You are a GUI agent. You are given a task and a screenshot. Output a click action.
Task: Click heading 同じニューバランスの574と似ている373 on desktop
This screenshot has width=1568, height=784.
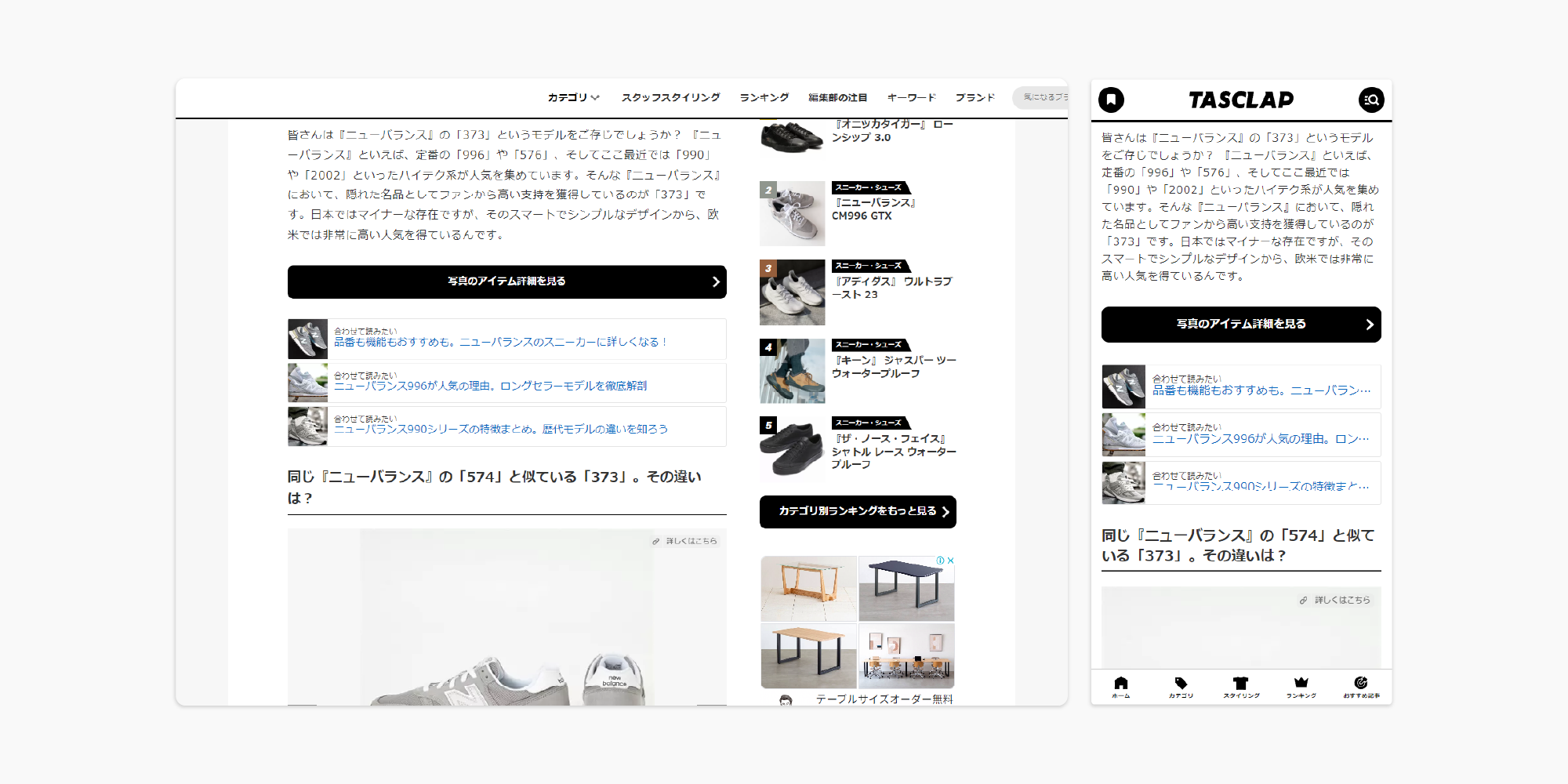click(x=495, y=487)
